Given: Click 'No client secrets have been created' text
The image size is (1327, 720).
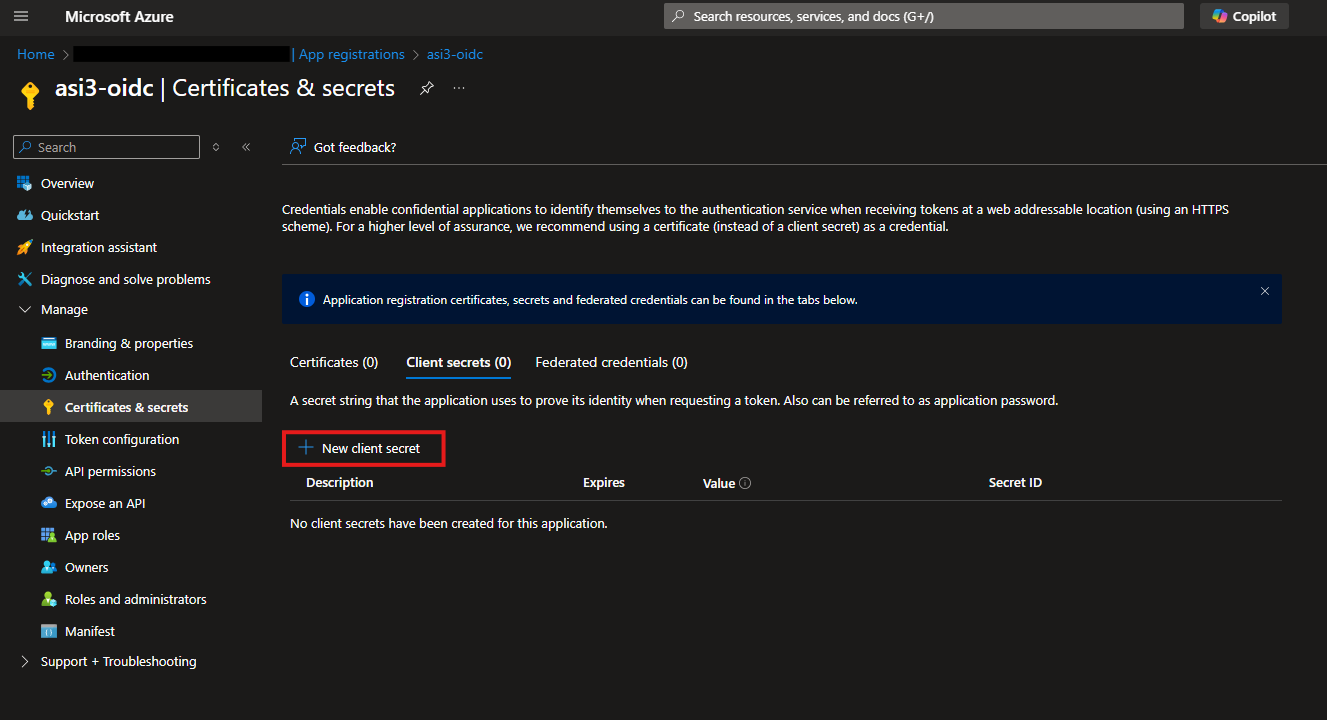Looking at the screenshot, I should tap(448, 523).
